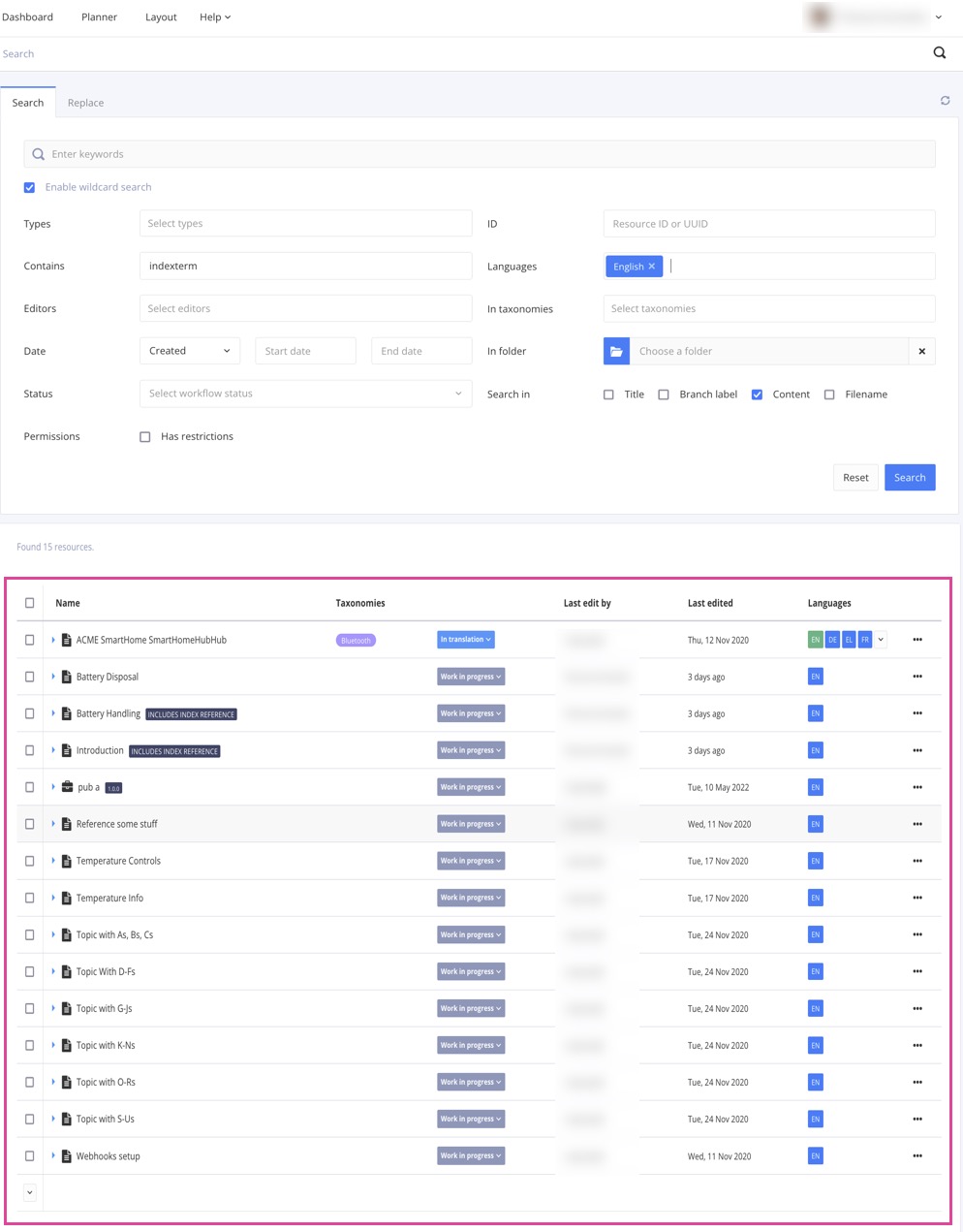Expand the Introduction topic row

click(53, 750)
